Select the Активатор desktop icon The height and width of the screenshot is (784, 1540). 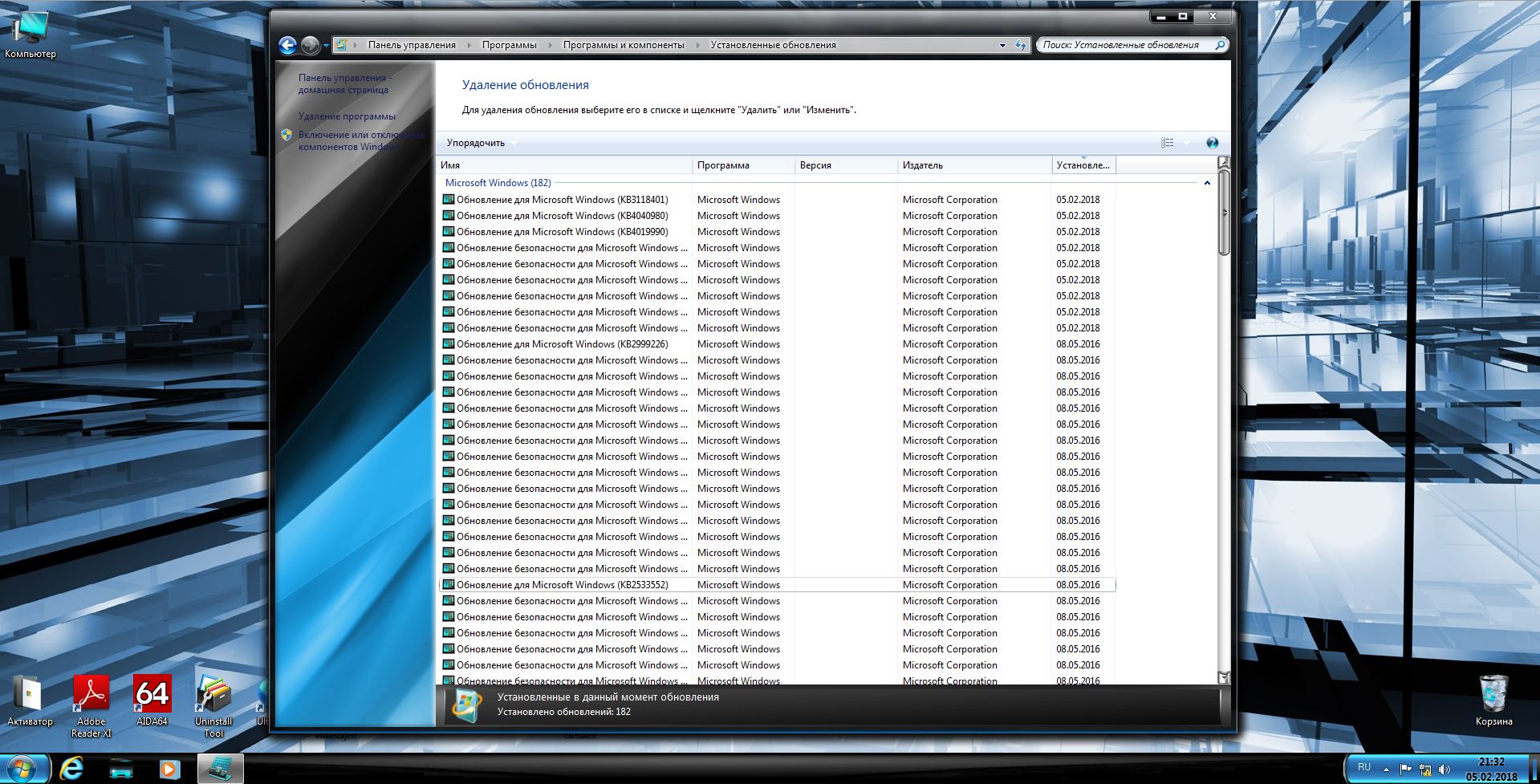coord(30,701)
